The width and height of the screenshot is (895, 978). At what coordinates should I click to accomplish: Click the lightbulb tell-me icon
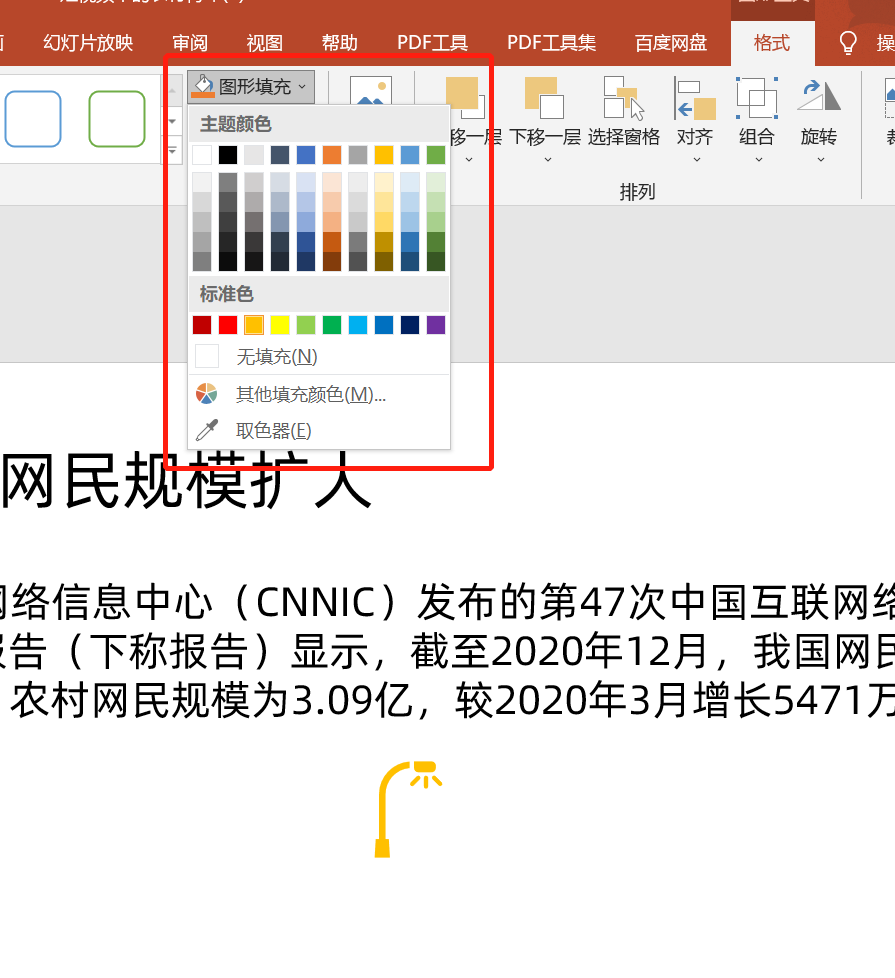tap(848, 43)
